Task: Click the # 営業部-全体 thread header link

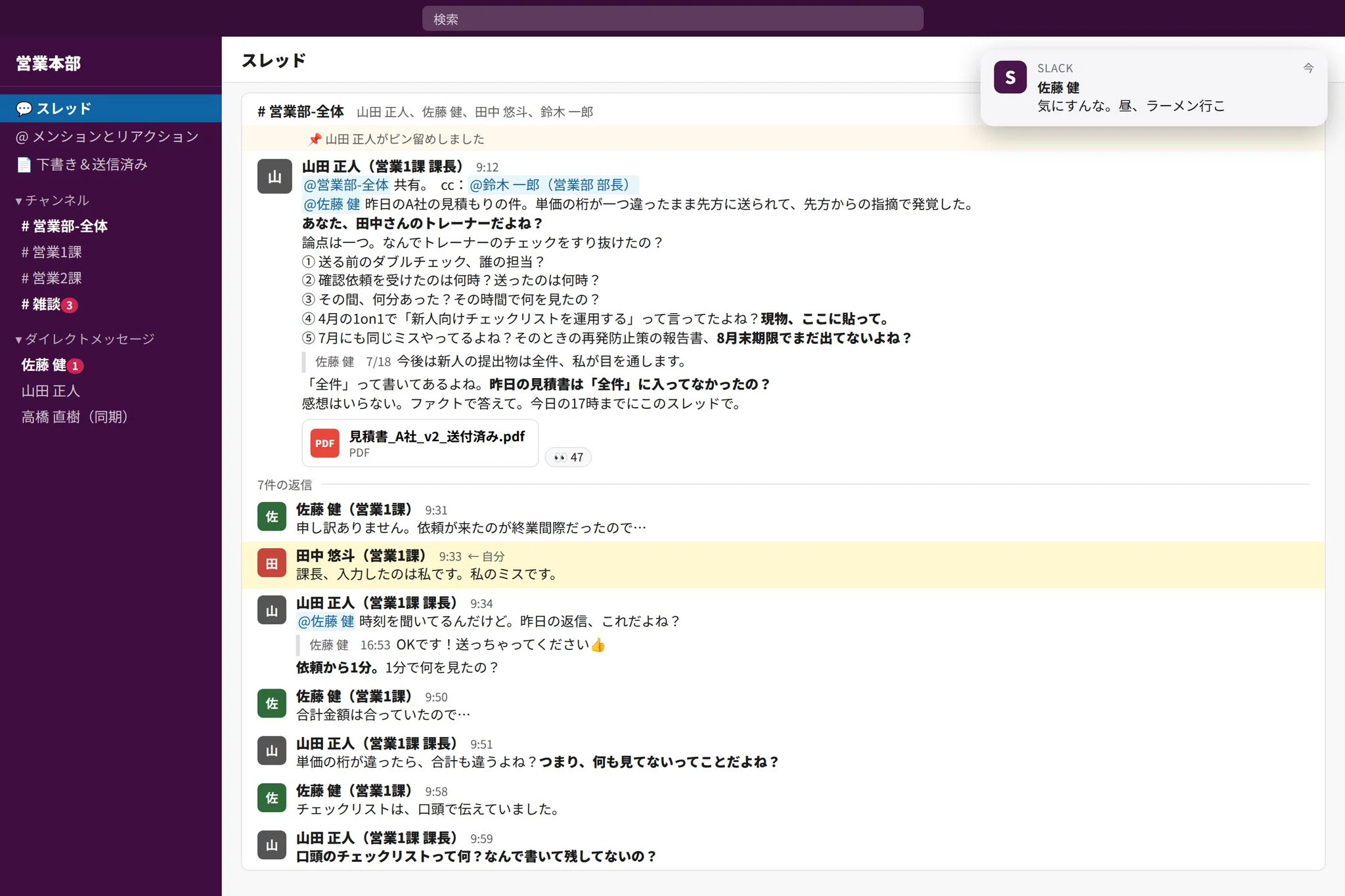Action: click(x=300, y=112)
